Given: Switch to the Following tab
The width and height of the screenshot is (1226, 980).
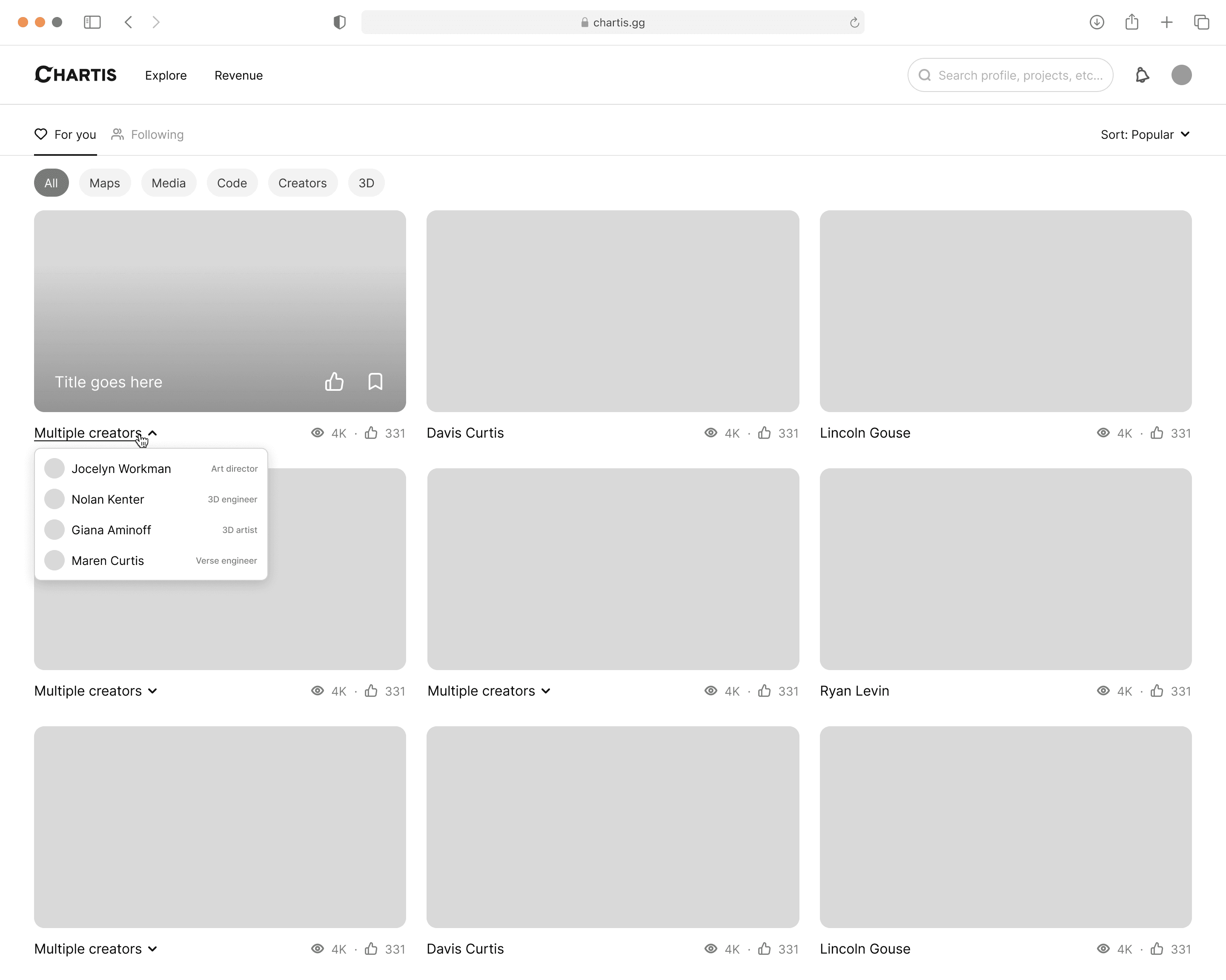Looking at the screenshot, I should (148, 135).
